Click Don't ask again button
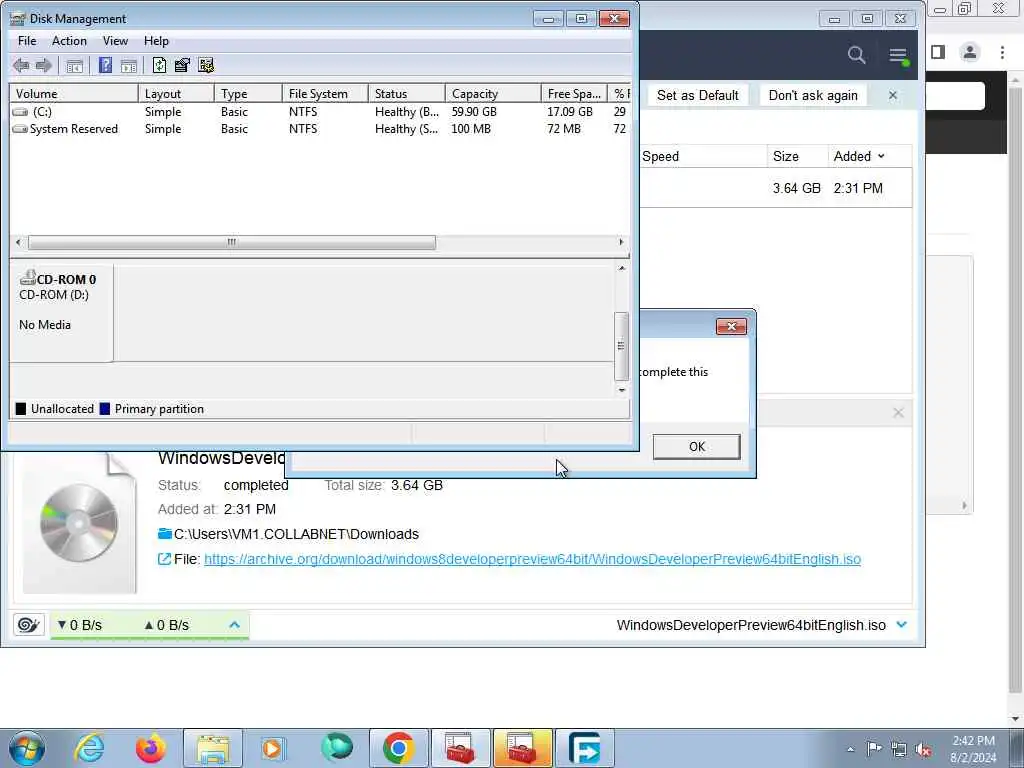The width and height of the screenshot is (1024, 768). [812, 95]
